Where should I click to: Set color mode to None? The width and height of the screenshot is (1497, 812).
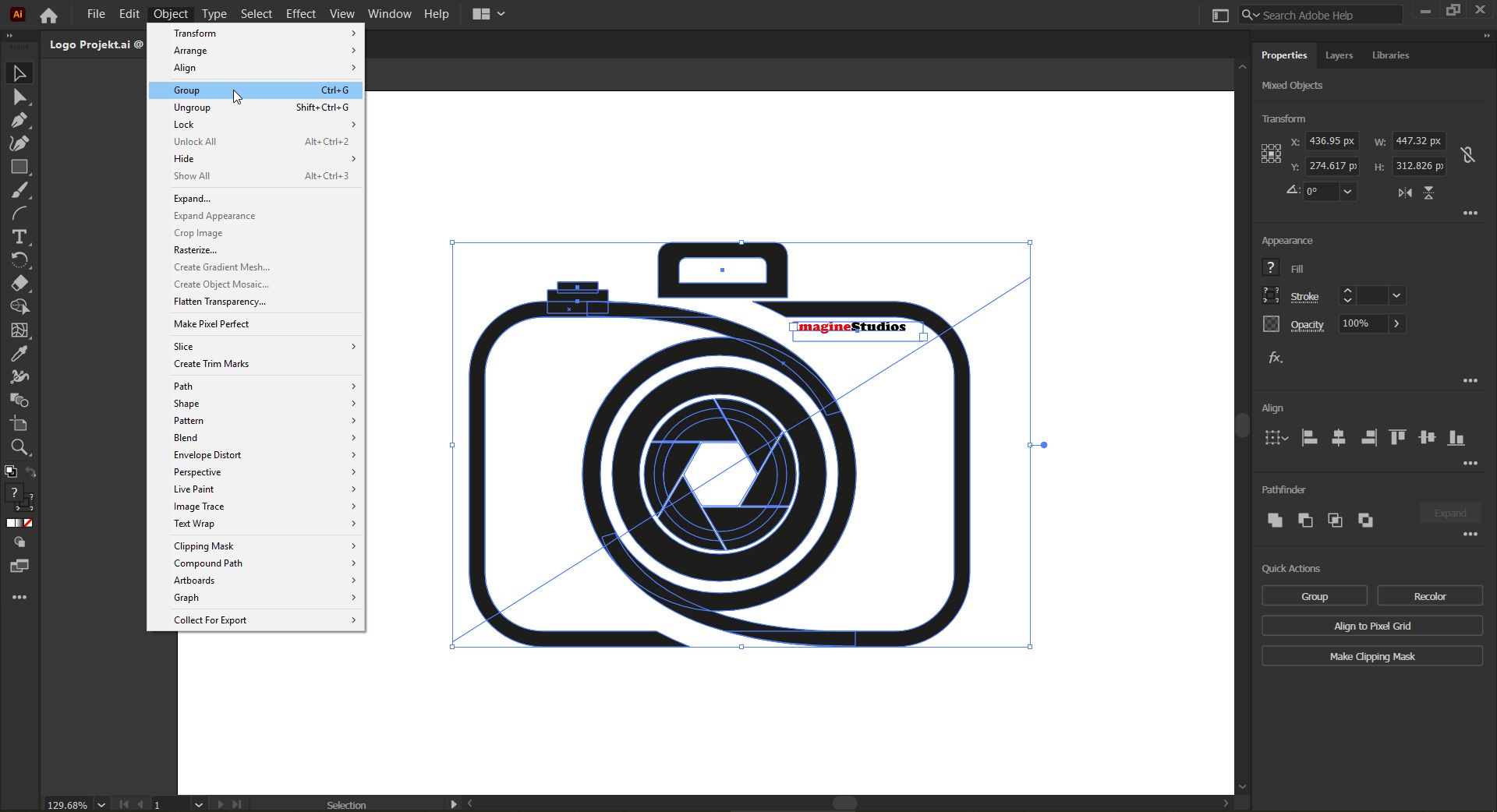click(x=28, y=523)
